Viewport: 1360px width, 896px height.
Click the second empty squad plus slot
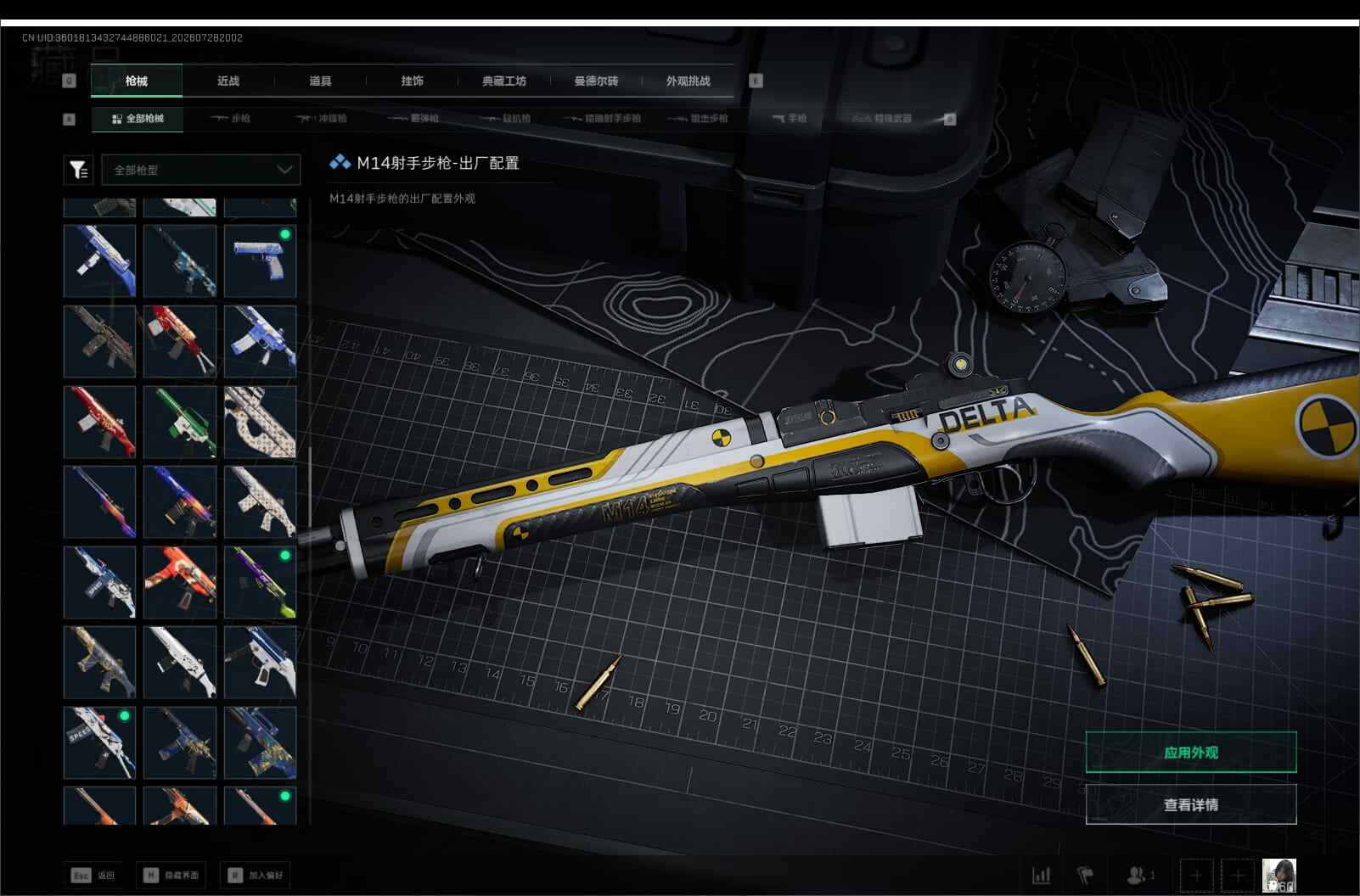coord(1237,876)
